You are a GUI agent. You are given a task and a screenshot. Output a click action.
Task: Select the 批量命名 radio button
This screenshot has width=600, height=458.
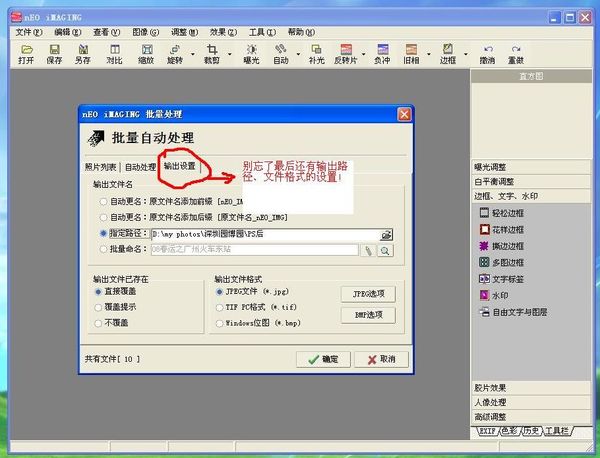click(104, 250)
